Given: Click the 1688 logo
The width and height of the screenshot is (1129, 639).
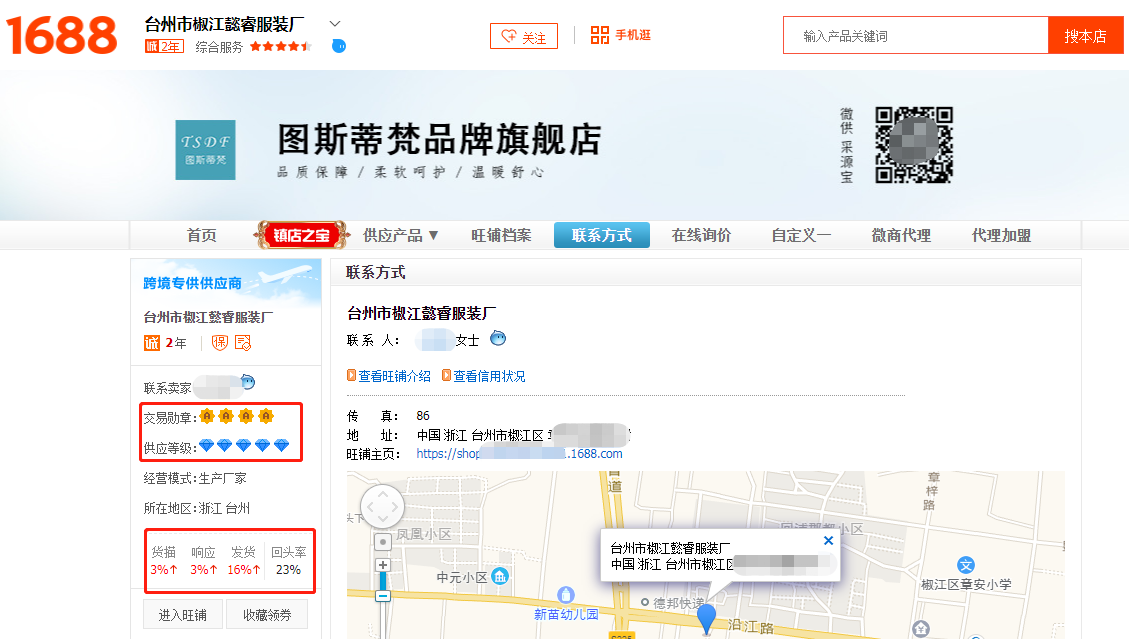Looking at the screenshot, I should coord(61,35).
